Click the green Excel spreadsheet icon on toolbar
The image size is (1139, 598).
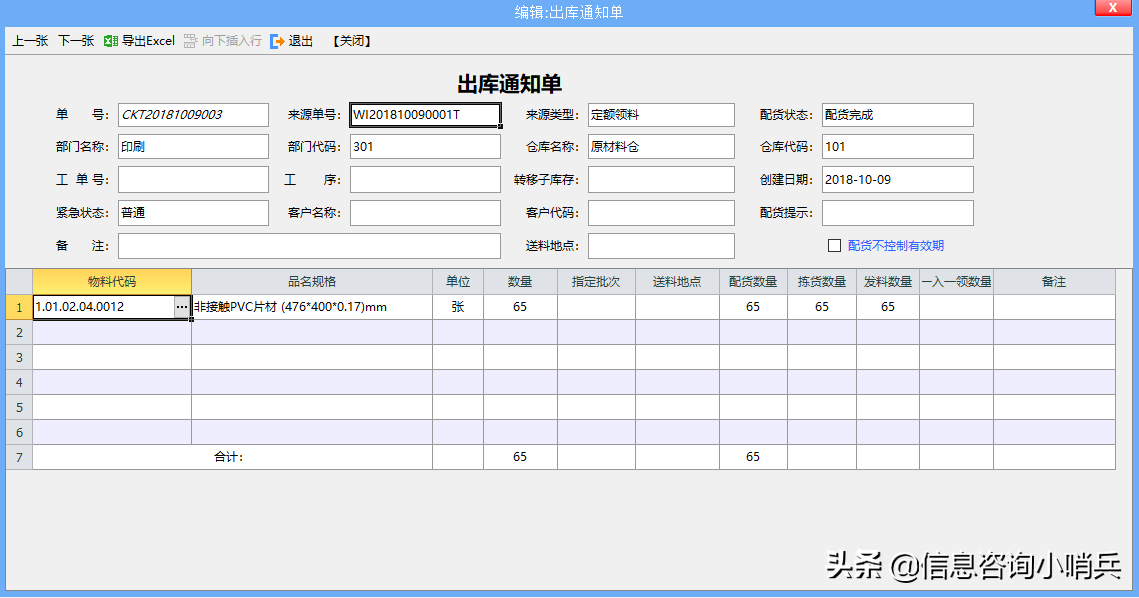point(112,41)
